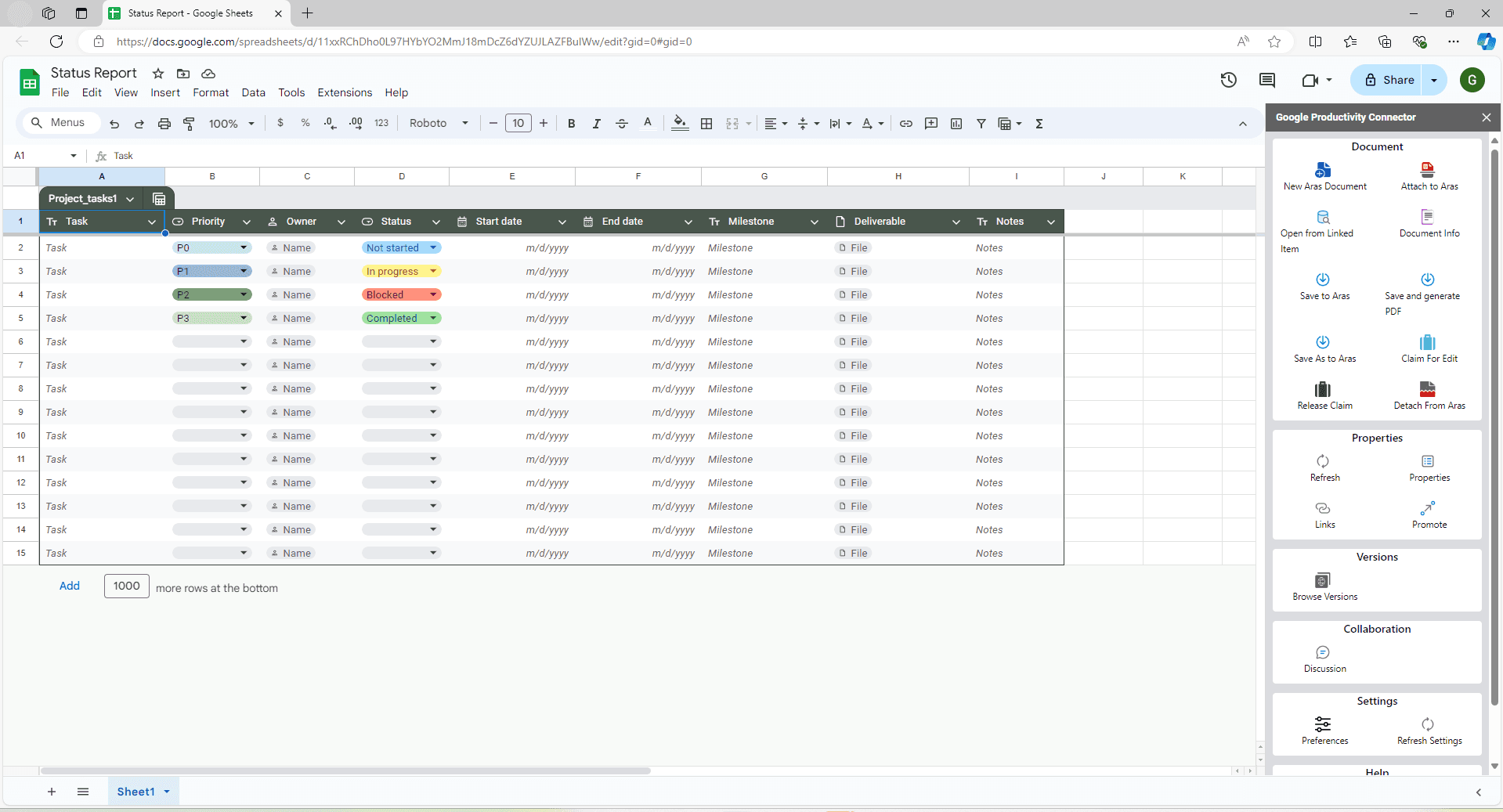Viewport: 1503px width, 812px height.
Task: Toggle italic formatting
Action: pyautogui.click(x=597, y=124)
